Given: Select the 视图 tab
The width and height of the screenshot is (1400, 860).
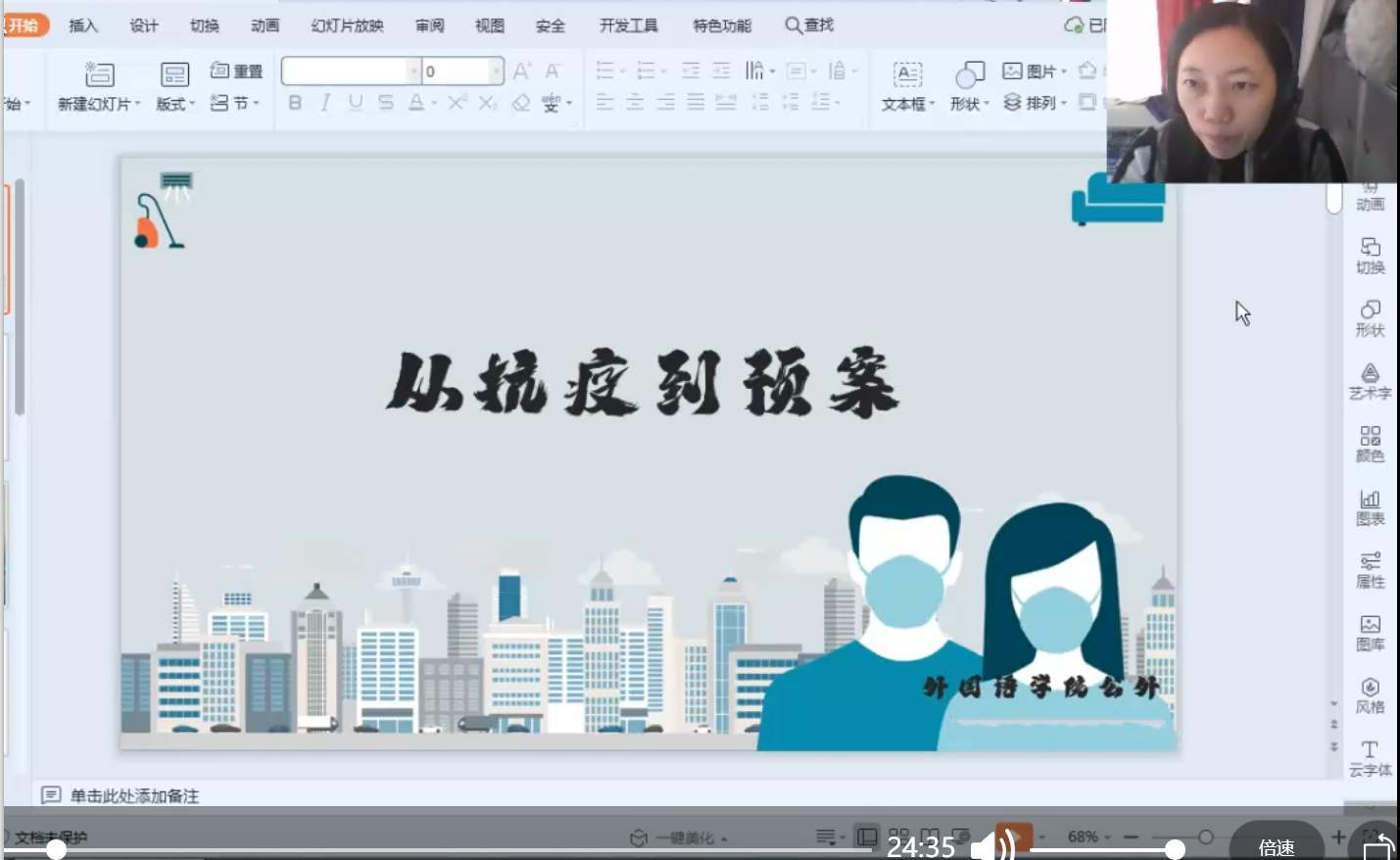Looking at the screenshot, I should pyautogui.click(x=490, y=25).
